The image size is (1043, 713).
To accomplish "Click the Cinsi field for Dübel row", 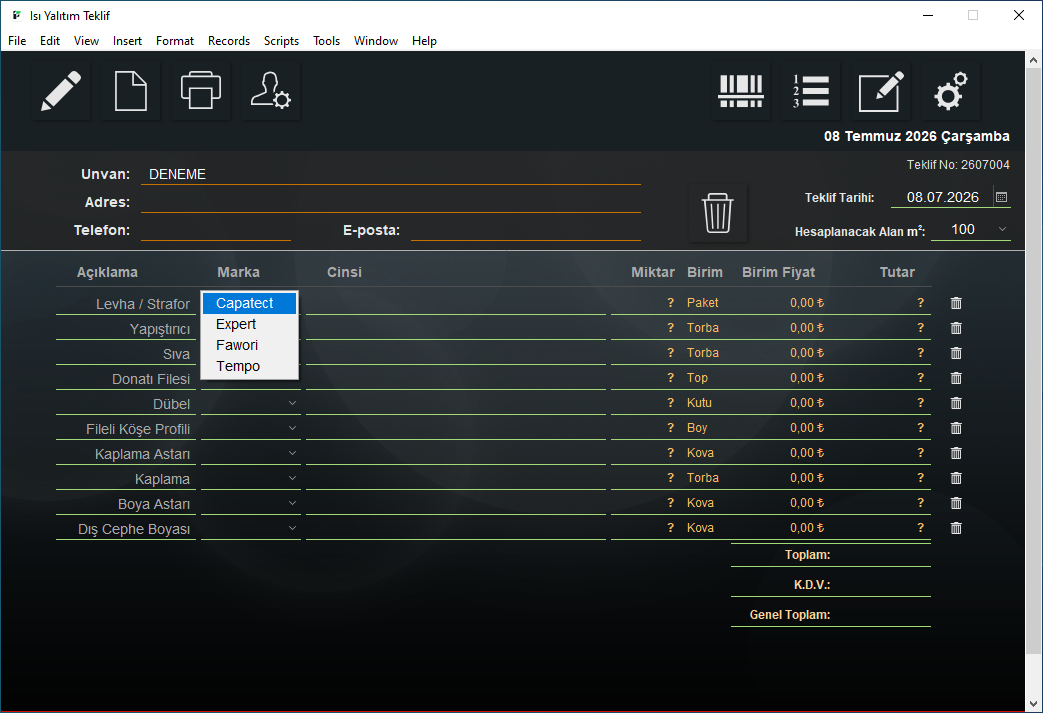I will pos(456,403).
